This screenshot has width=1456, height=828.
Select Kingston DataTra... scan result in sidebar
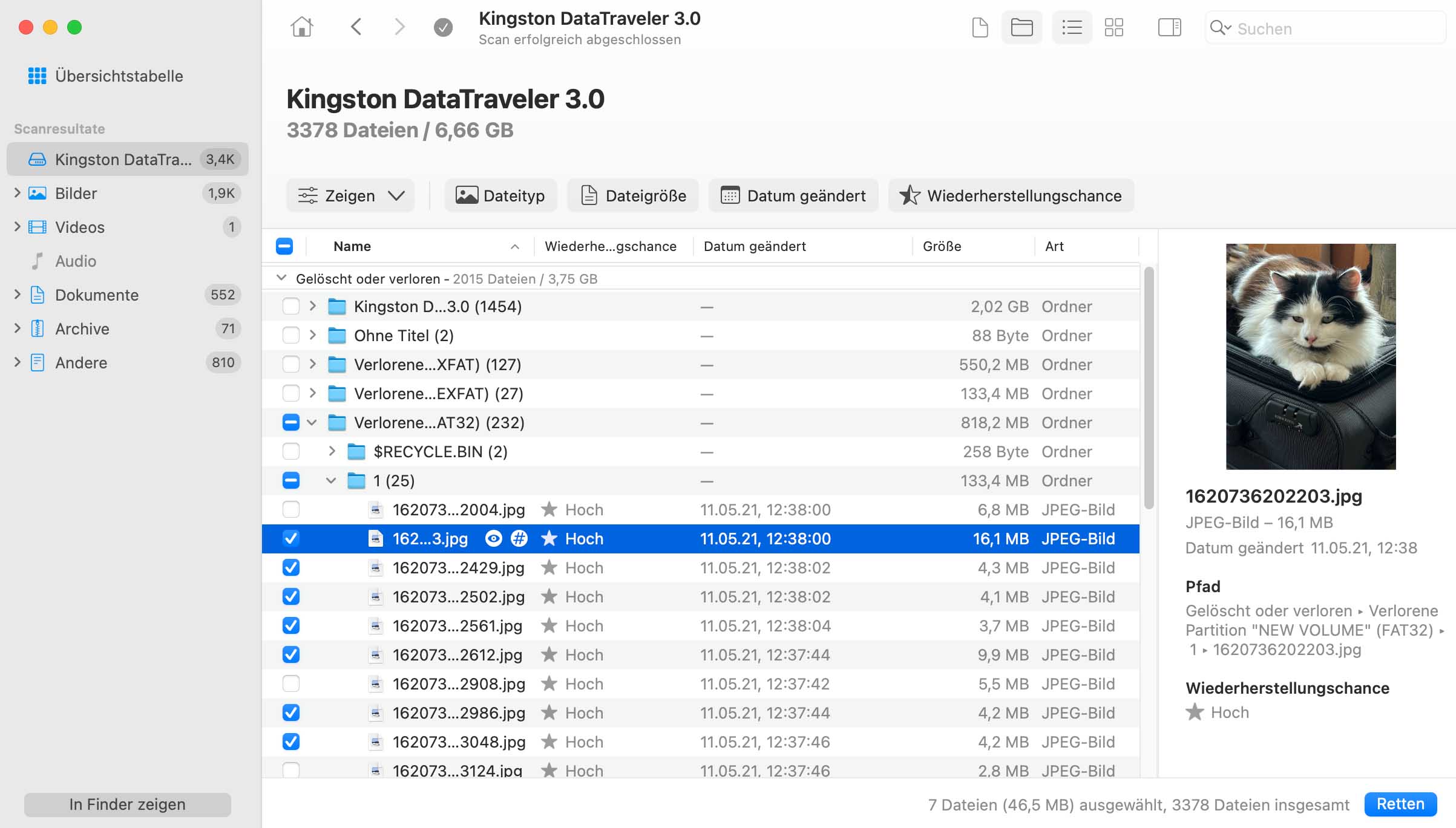coord(128,159)
